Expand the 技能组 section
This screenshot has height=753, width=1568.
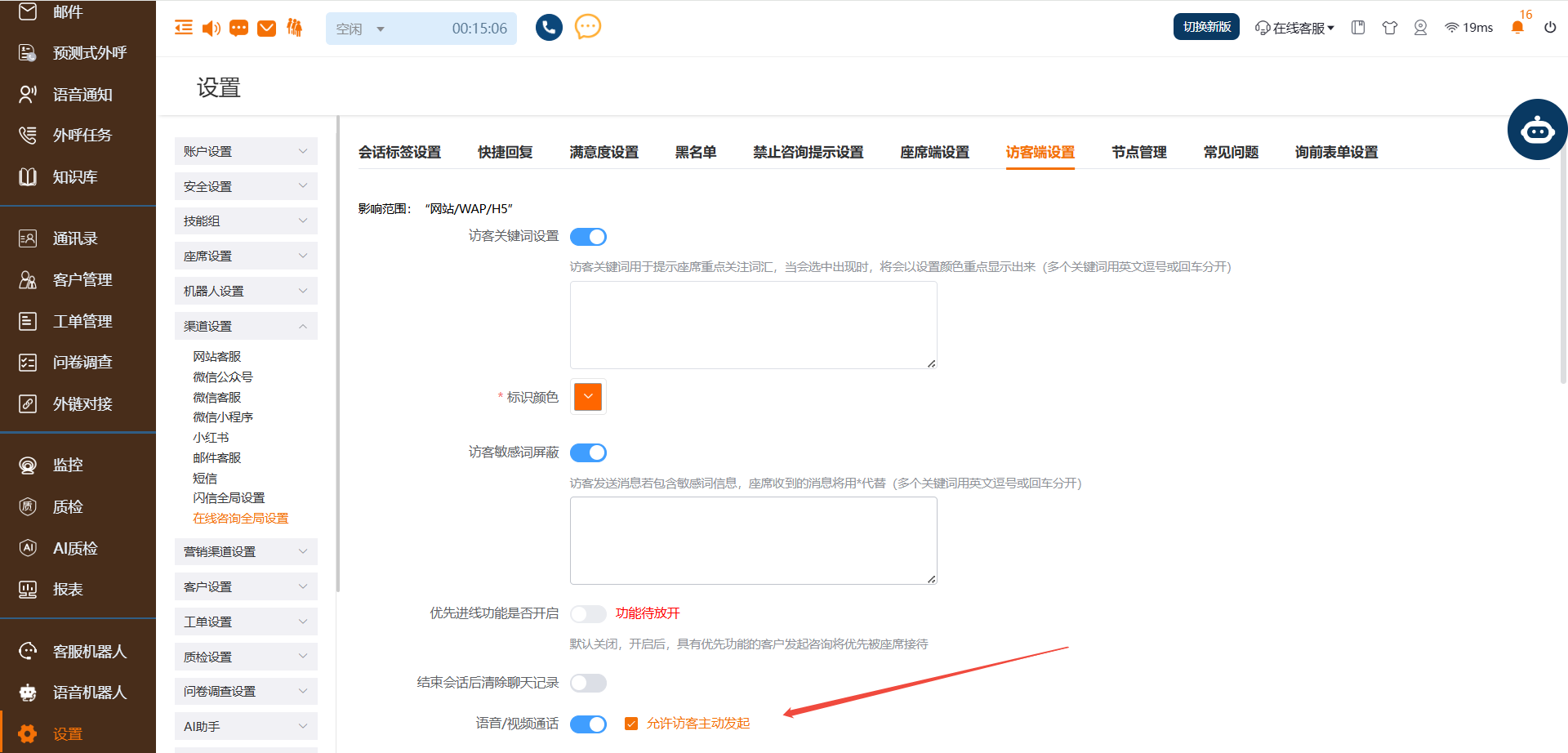click(x=246, y=221)
